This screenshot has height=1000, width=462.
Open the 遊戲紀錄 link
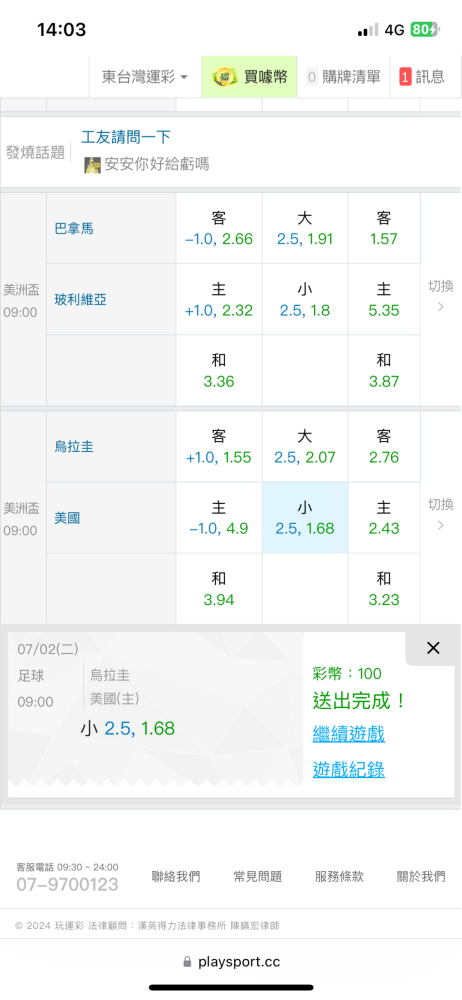coord(349,770)
